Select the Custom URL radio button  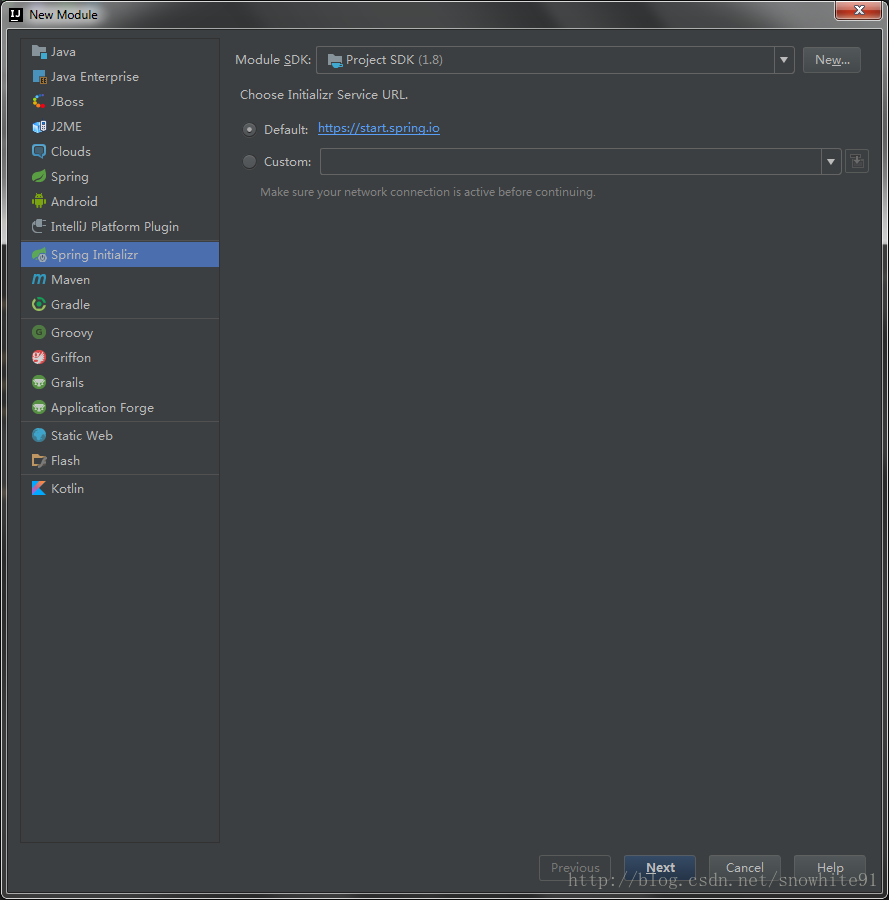(x=249, y=162)
